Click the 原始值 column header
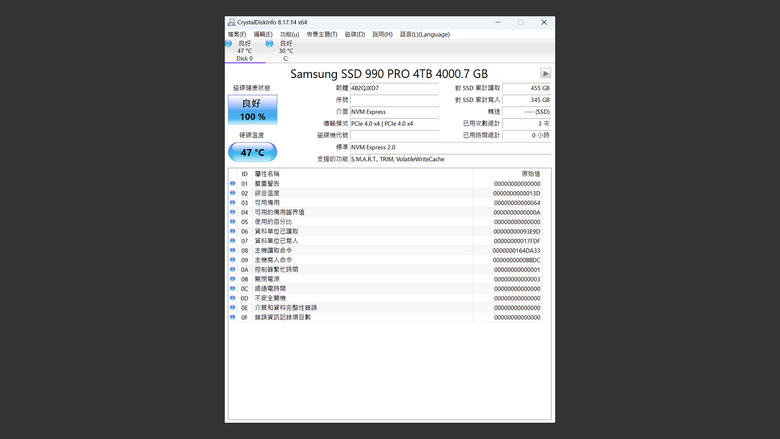 coord(508,174)
